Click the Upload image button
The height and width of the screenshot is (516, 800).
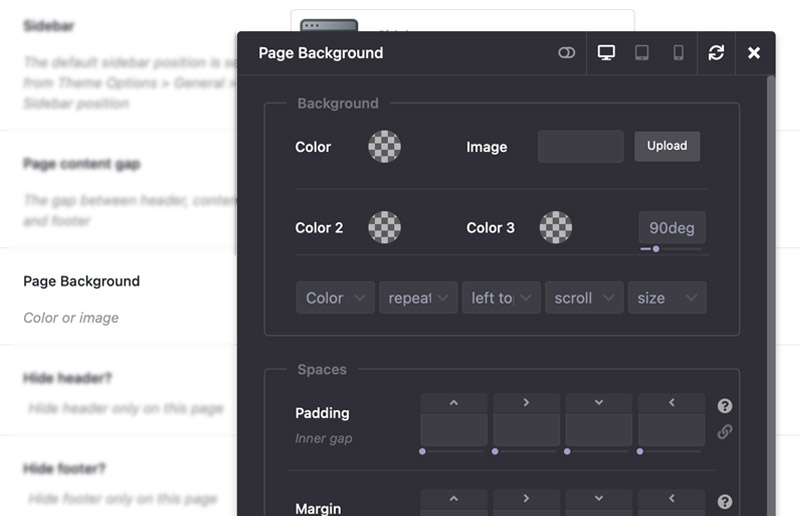[x=667, y=146]
